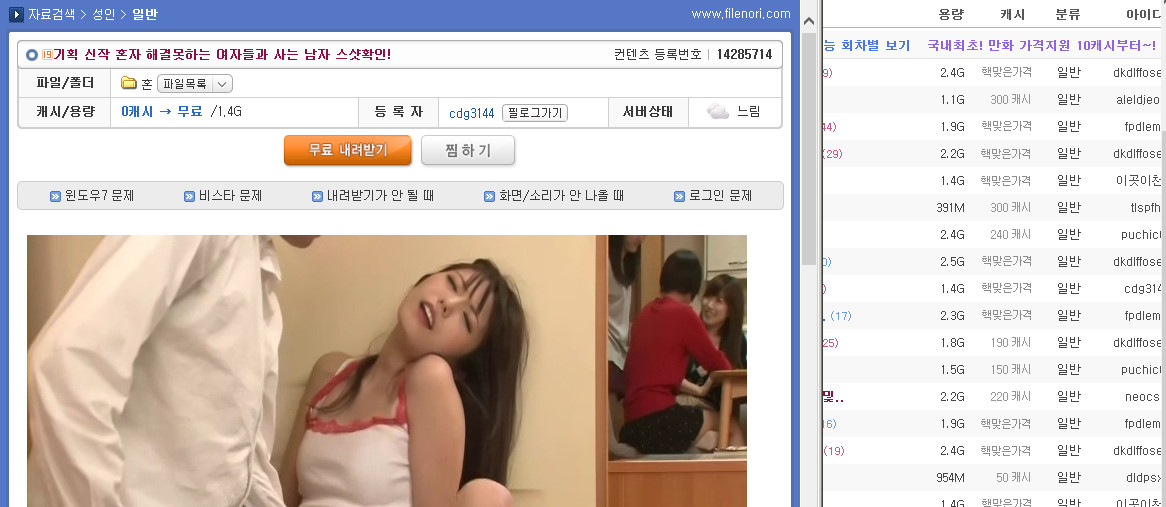Click the 아이디 column header in list
This screenshot has height=507, width=1166.
pos(1144,14)
